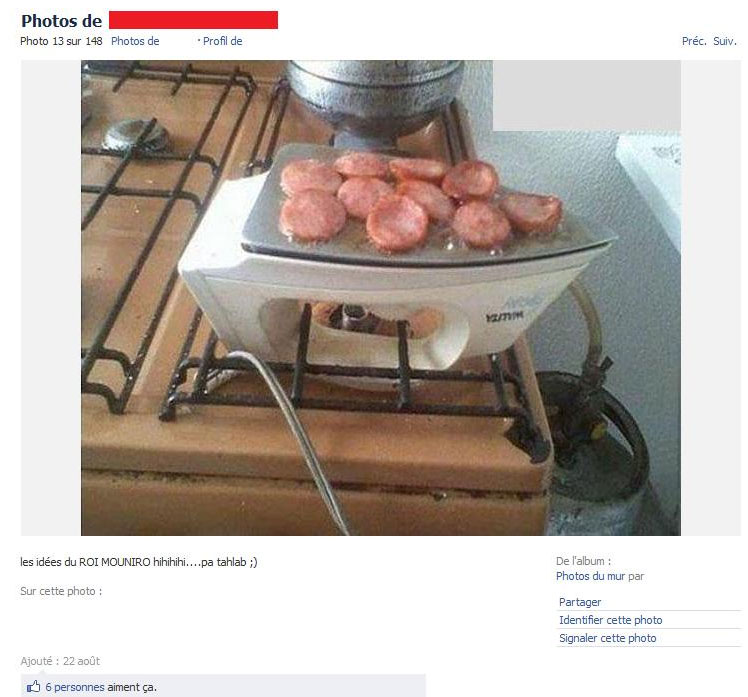Screen dimensions: 748x697
Task: Click the gray redacted box in photo
Action: [x=587, y=95]
